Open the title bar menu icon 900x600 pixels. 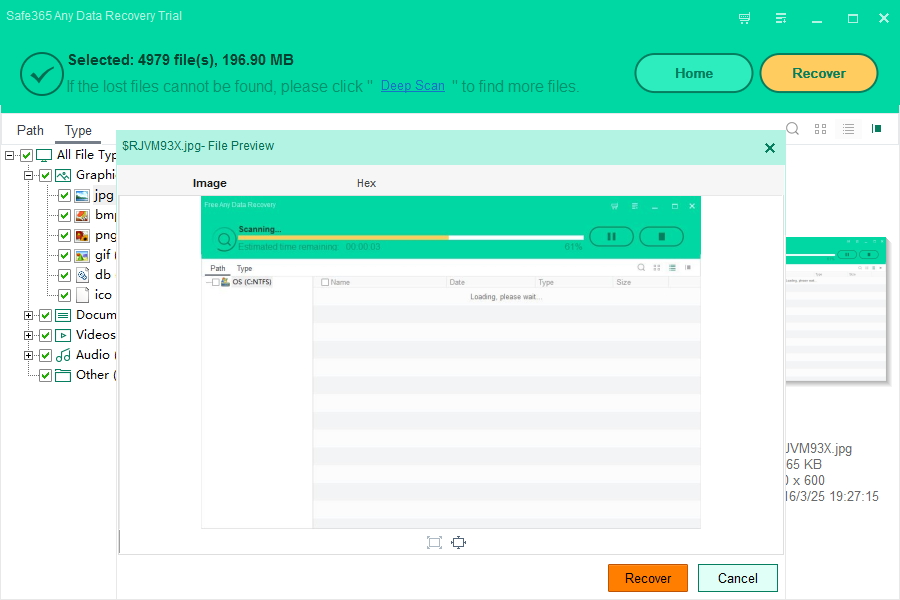[781, 18]
